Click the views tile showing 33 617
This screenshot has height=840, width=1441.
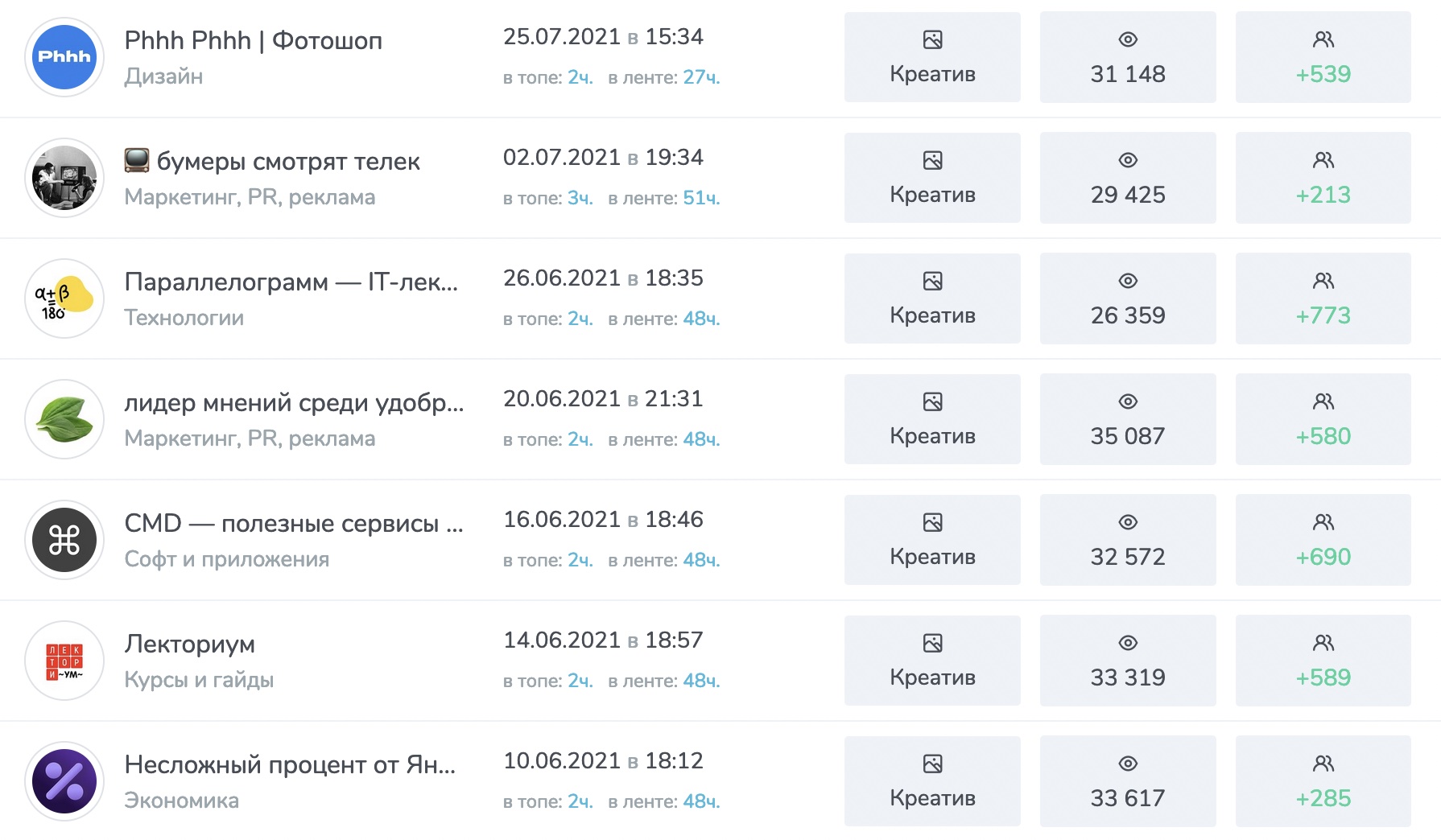coord(1128,781)
